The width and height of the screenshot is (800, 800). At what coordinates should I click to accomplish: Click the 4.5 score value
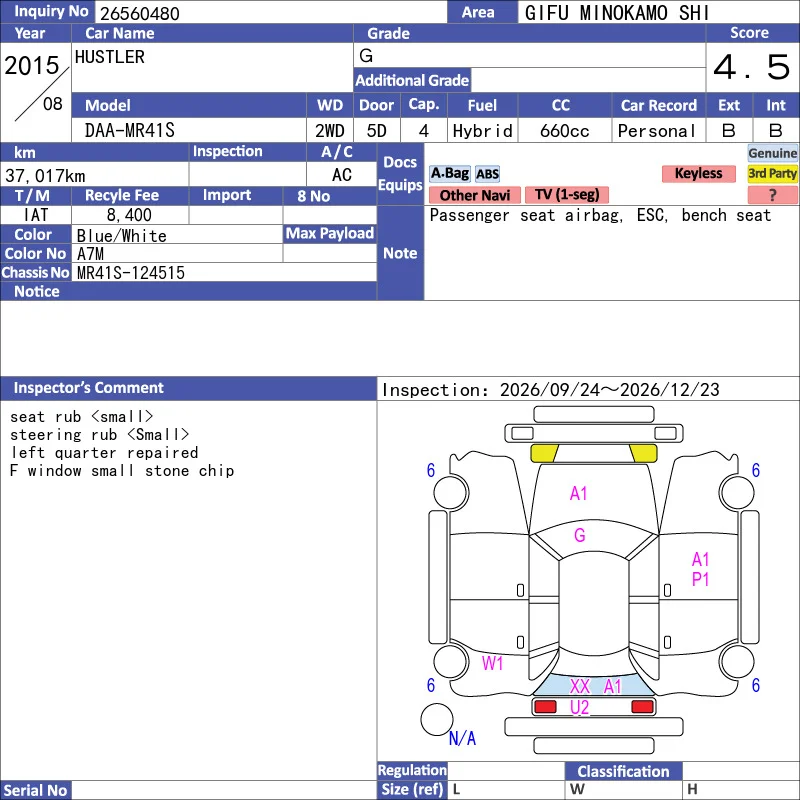pos(752,67)
